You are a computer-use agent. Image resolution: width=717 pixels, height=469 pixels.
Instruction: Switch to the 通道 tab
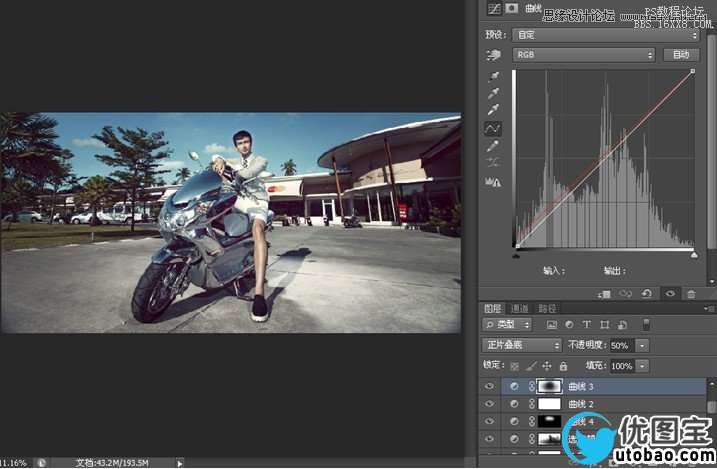519,309
